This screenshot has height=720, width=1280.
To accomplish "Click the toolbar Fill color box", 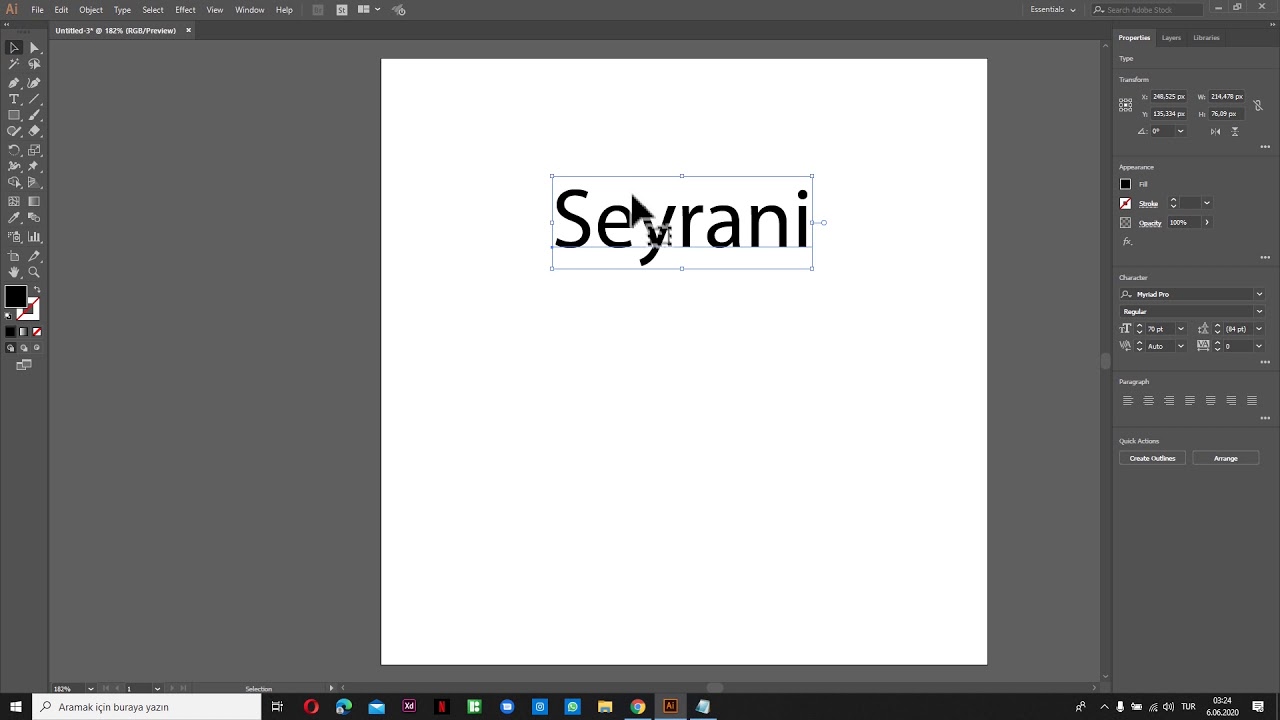I will point(15,297).
